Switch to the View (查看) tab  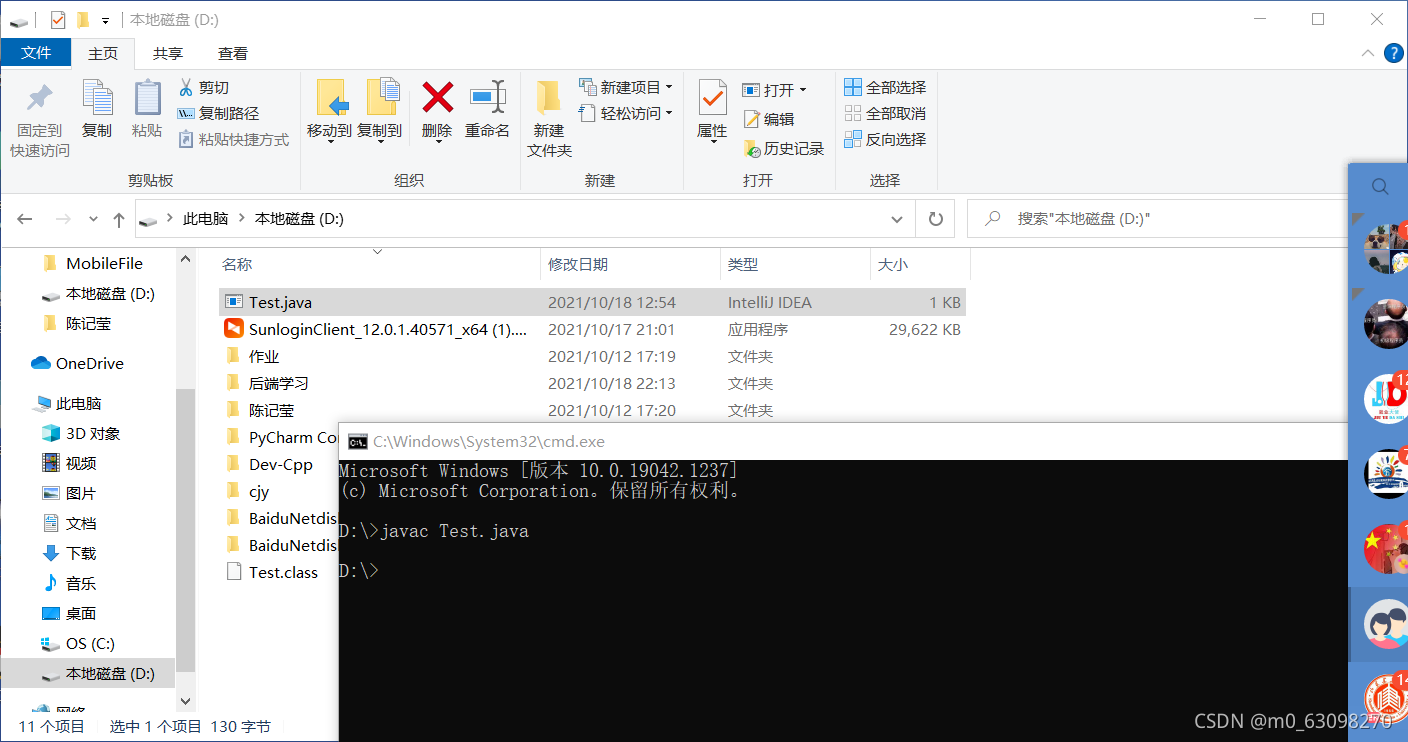(233, 53)
